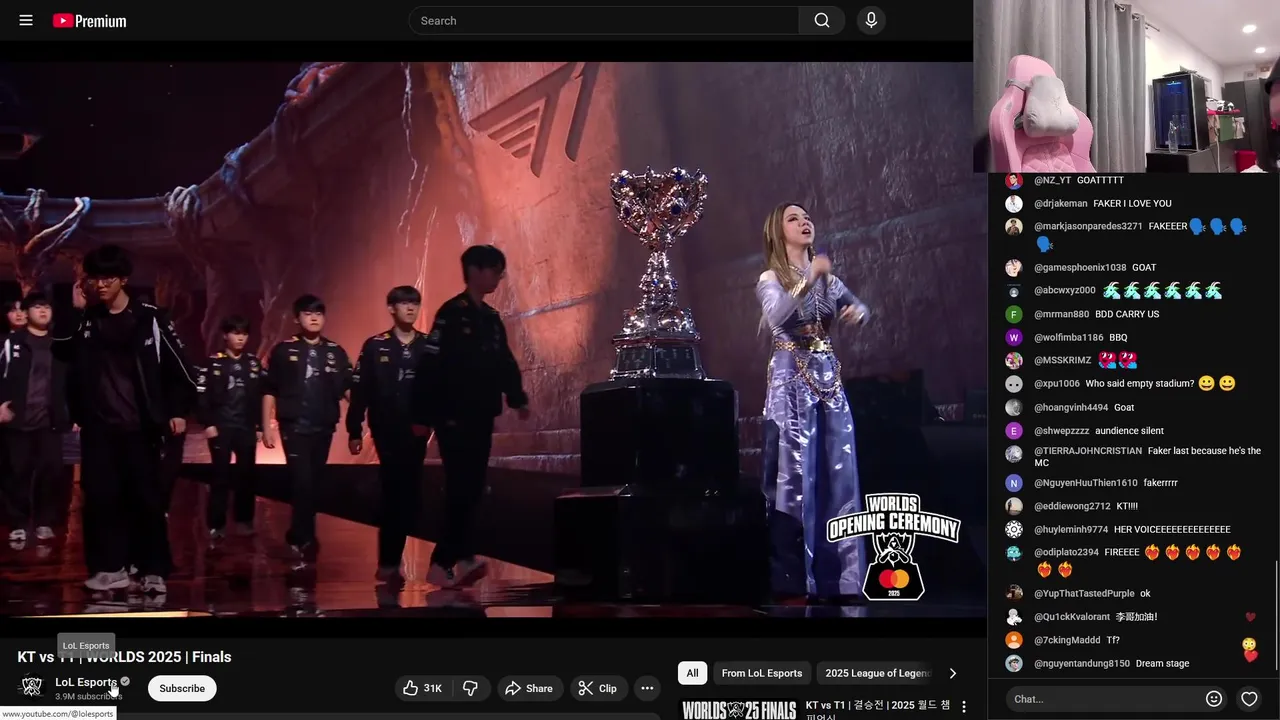Image resolution: width=1280 pixels, height=720 pixels.
Task: Open LoL Esports channel avatar
Action: pyautogui.click(x=32, y=687)
